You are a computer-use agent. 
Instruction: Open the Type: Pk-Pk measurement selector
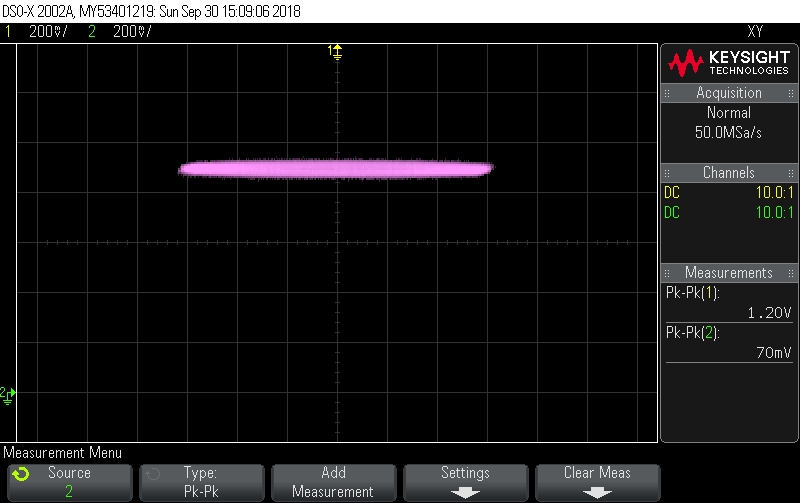click(x=202, y=482)
